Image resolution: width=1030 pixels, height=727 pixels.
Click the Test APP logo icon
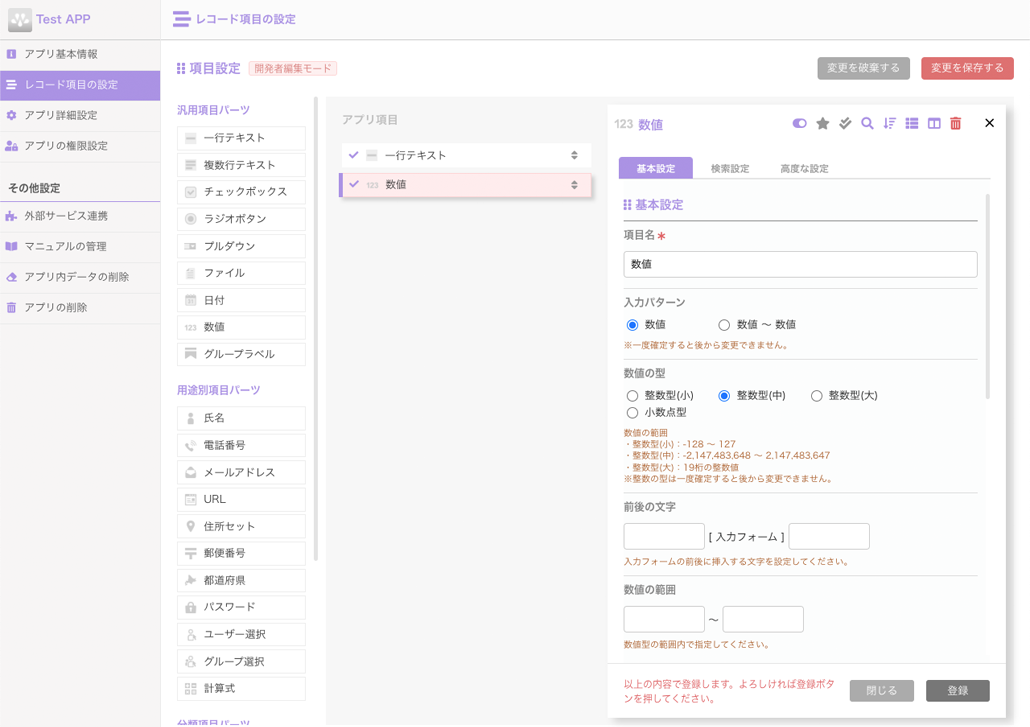coord(20,20)
